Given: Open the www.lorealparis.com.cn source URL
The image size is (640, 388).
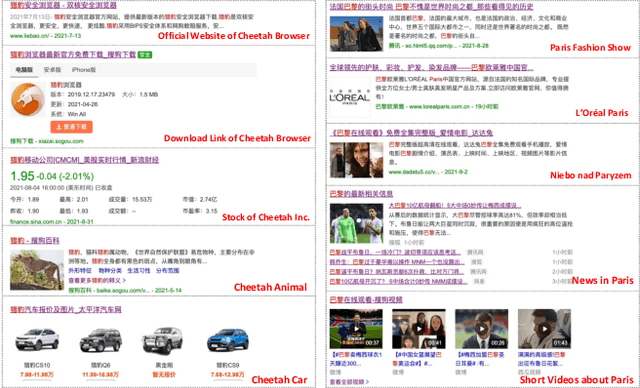Looking at the screenshot, I should (x=437, y=106).
